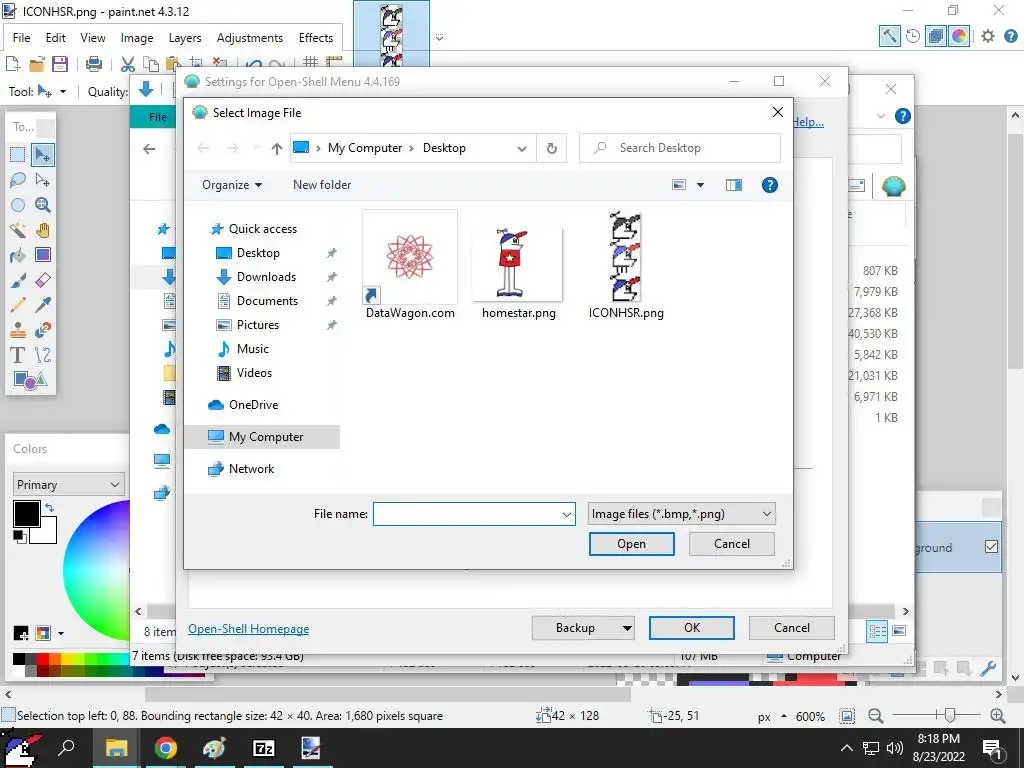Open the Open-Shell Homepage link

point(249,629)
